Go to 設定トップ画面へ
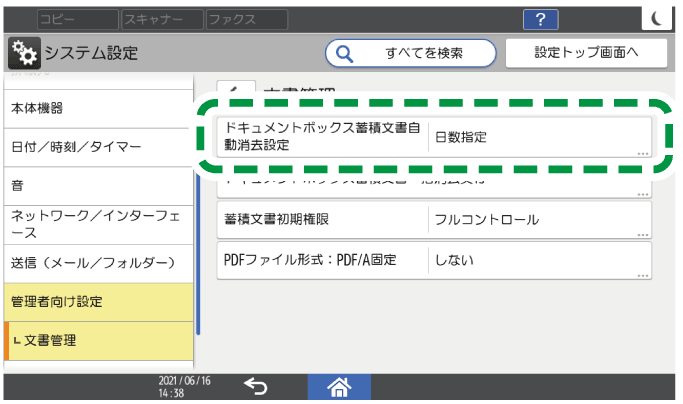The width and height of the screenshot is (683, 404). tap(586, 53)
